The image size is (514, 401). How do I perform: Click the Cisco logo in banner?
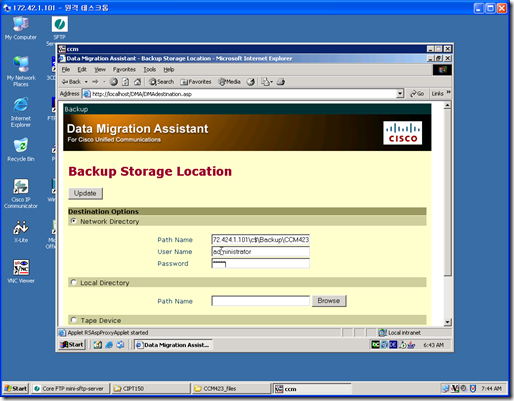click(x=402, y=133)
